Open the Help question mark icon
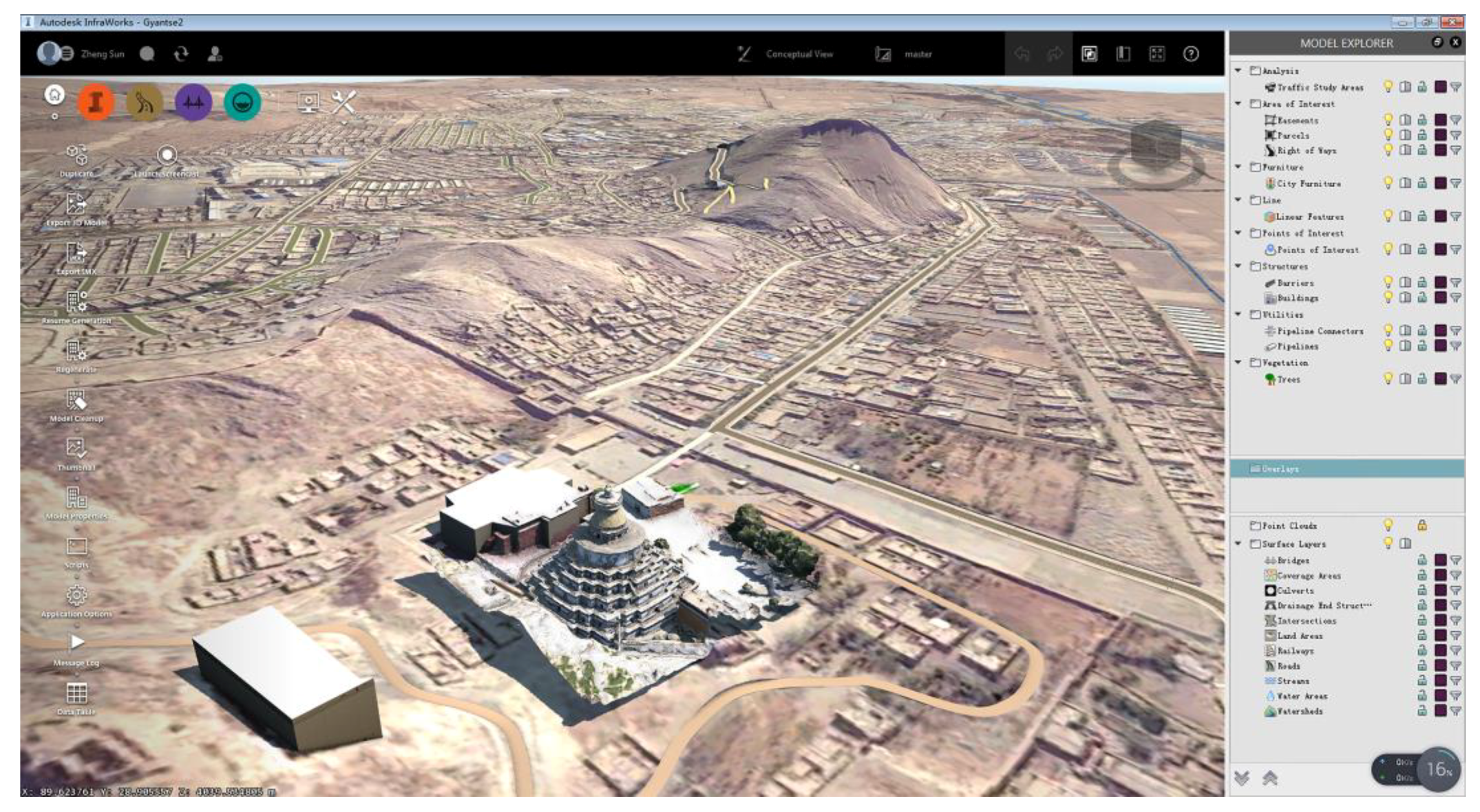Image resolution: width=1480 pixels, height=812 pixels. [1191, 54]
